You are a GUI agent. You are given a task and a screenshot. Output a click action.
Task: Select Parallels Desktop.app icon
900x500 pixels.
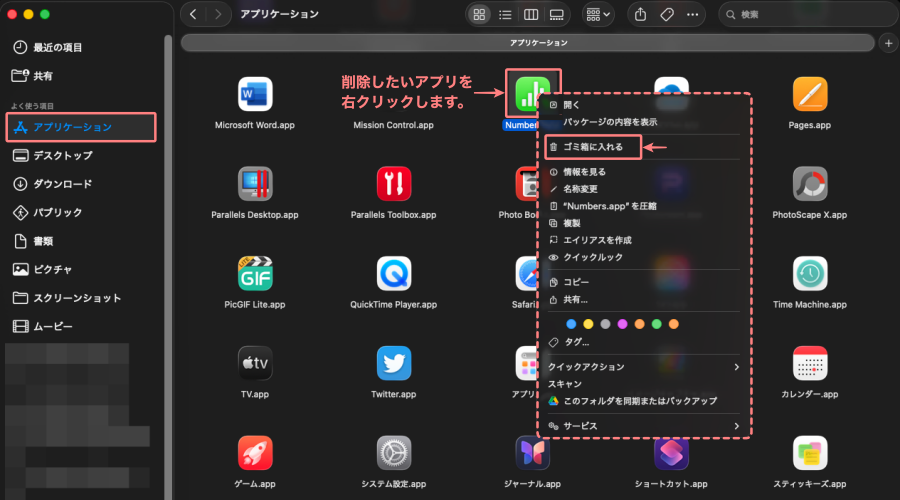point(255,184)
